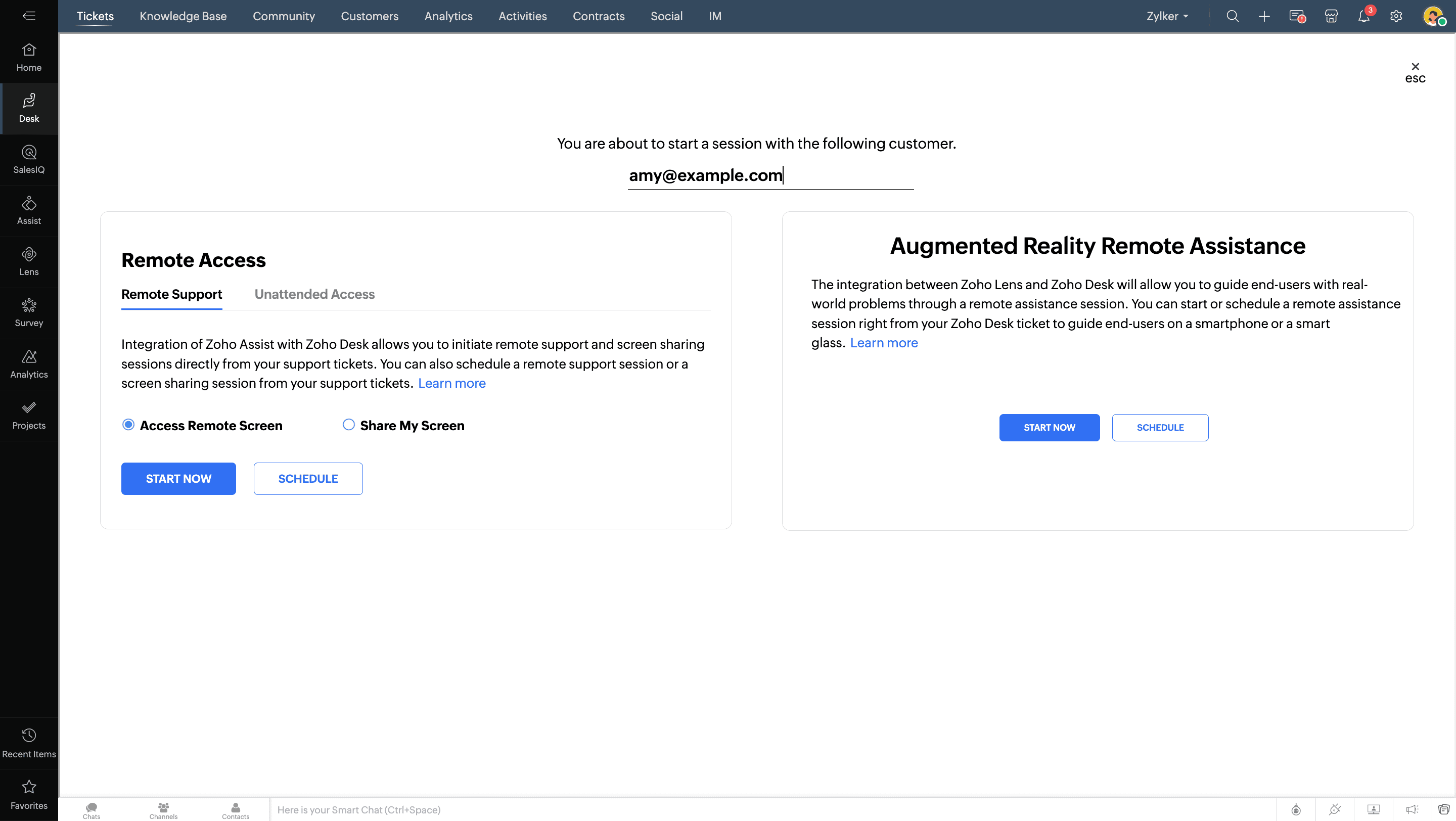Image resolution: width=1456 pixels, height=821 pixels.
Task: Click the notifications bell icon
Action: point(1363,16)
